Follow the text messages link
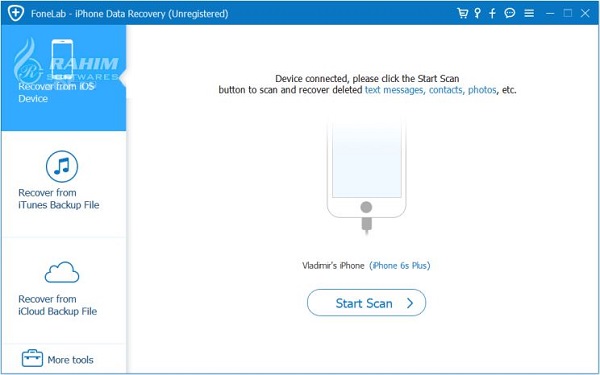Viewport: 600px width, 375px height. [x=394, y=90]
